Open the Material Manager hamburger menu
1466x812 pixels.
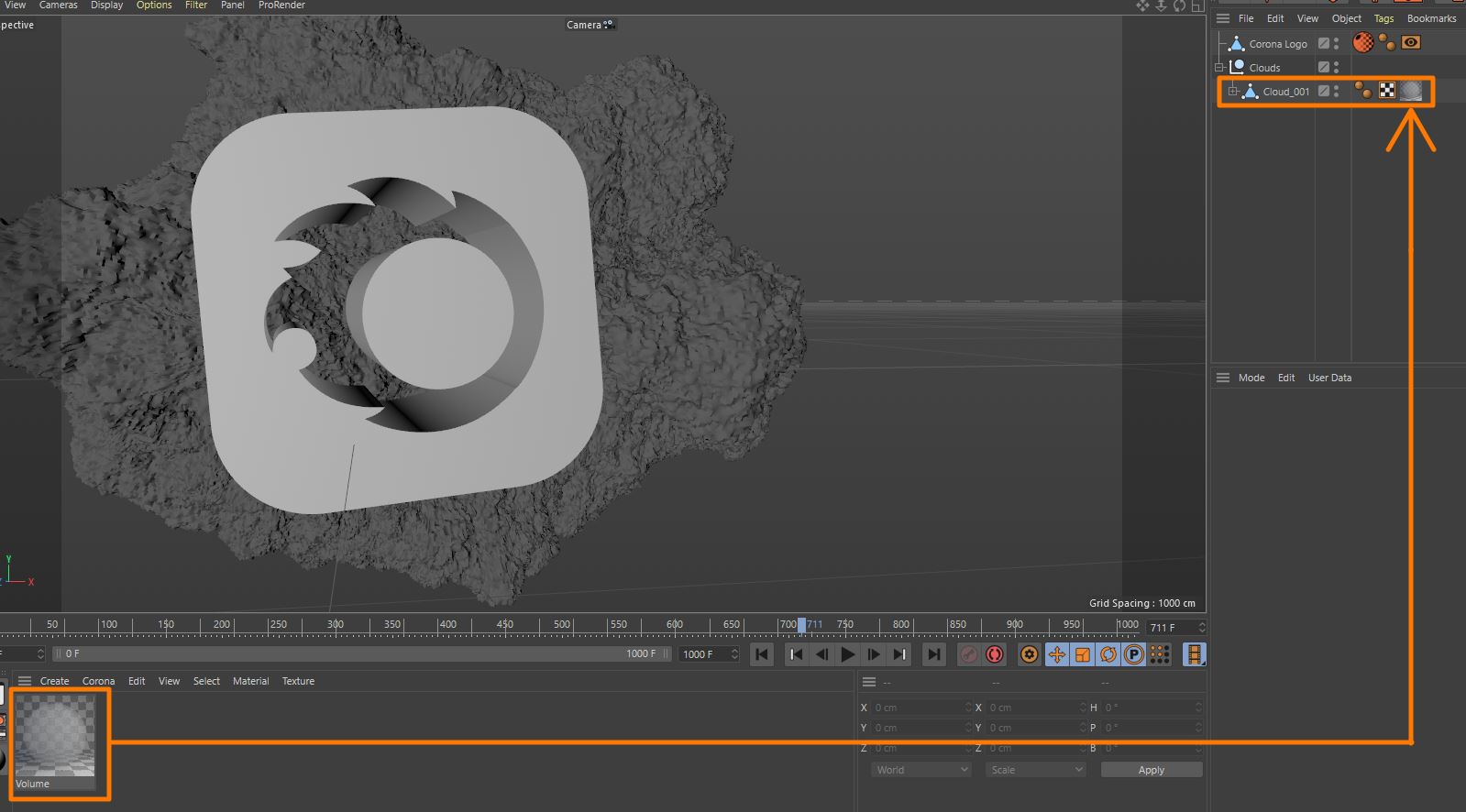[x=25, y=681]
